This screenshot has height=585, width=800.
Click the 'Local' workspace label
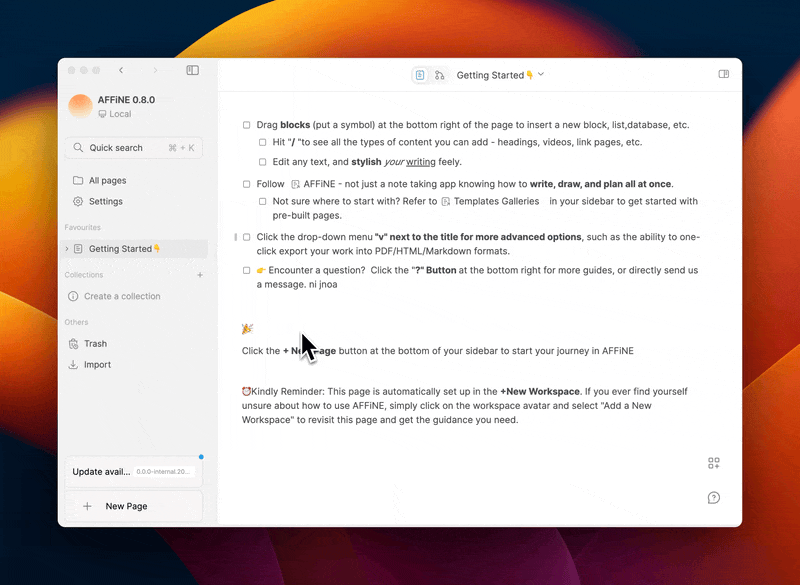(x=120, y=114)
